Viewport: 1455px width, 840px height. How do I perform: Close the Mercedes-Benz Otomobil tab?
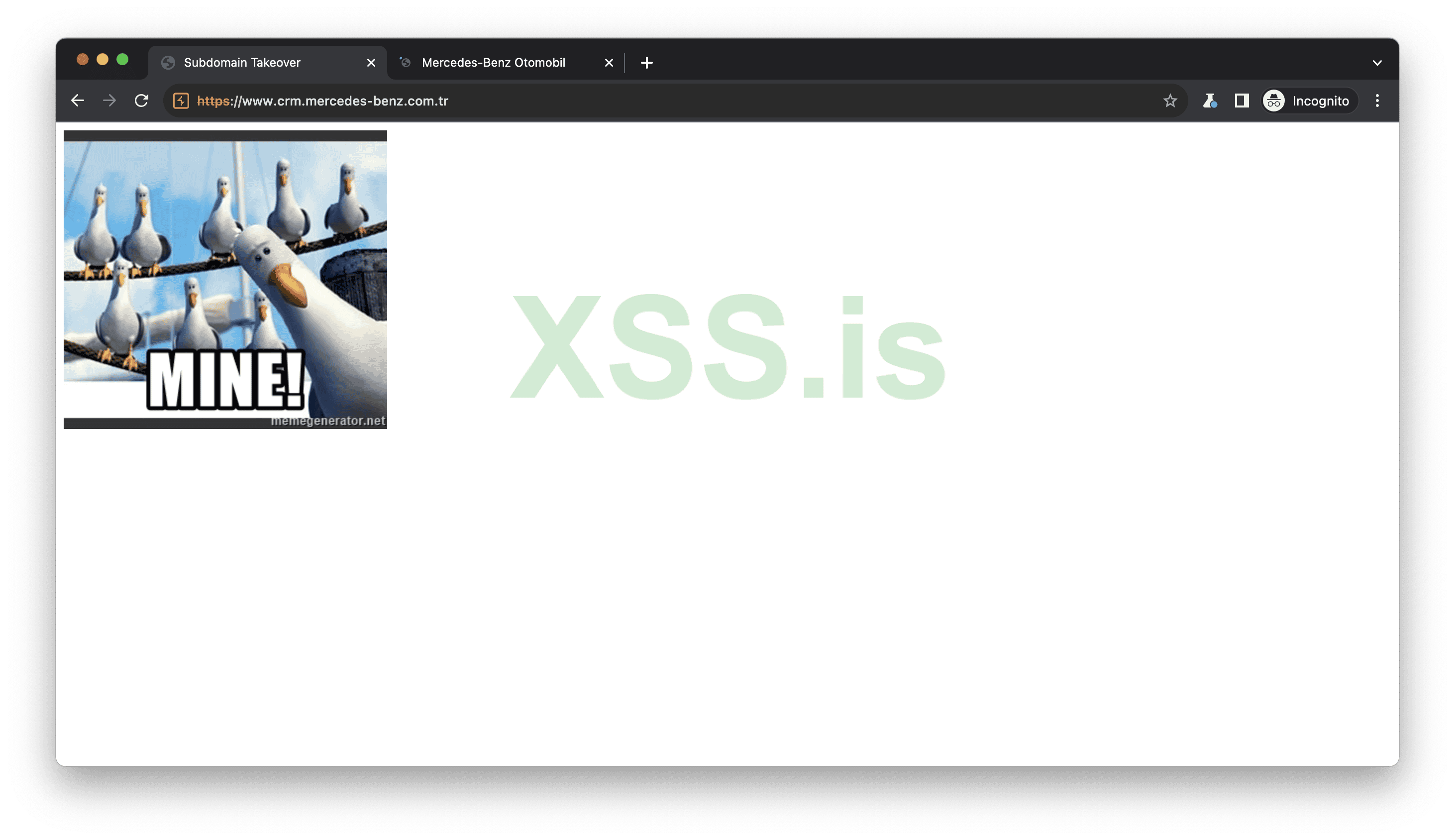pos(609,63)
